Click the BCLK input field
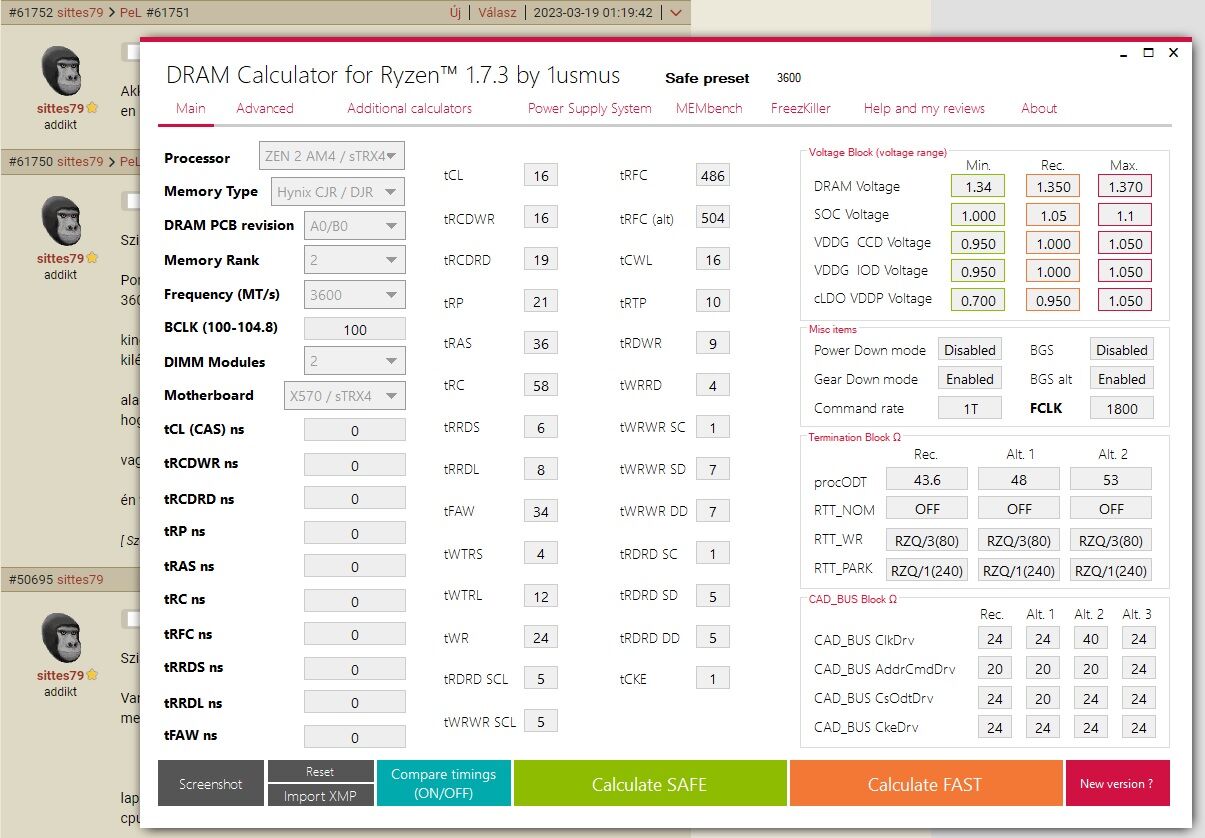Image resolution: width=1205 pixels, height=838 pixels. pyautogui.click(x=354, y=329)
